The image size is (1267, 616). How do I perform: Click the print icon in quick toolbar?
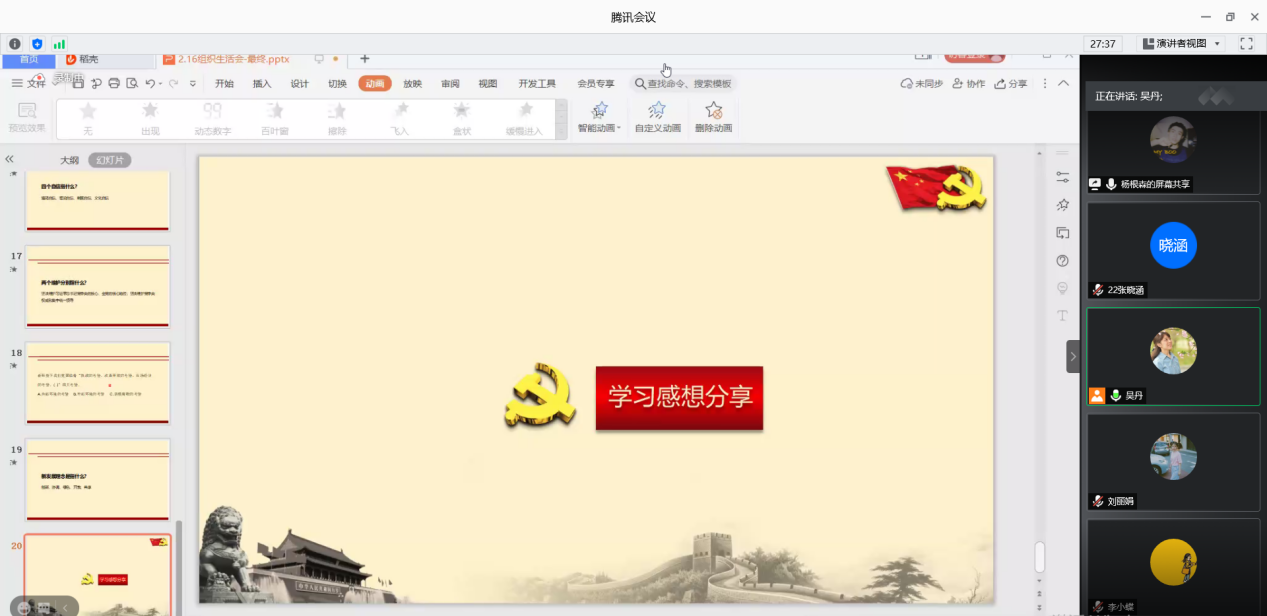click(x=114, y=84)
